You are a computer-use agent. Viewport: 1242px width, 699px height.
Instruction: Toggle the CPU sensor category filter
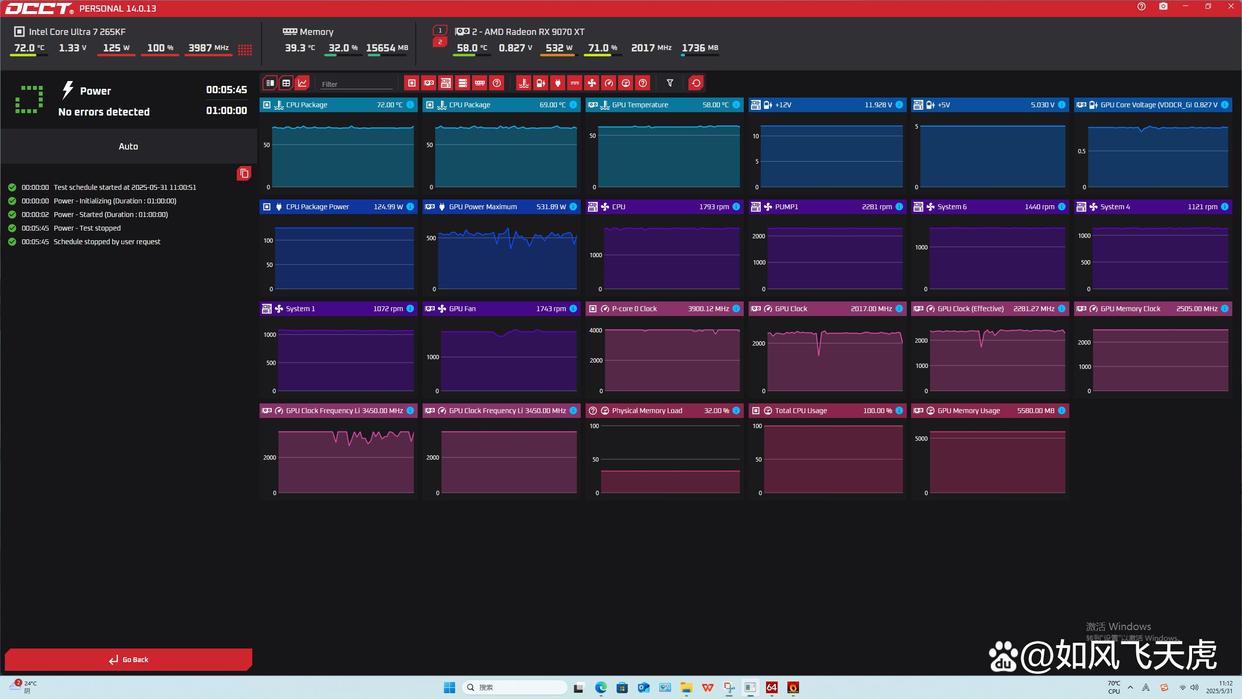(x=411, y=83)
